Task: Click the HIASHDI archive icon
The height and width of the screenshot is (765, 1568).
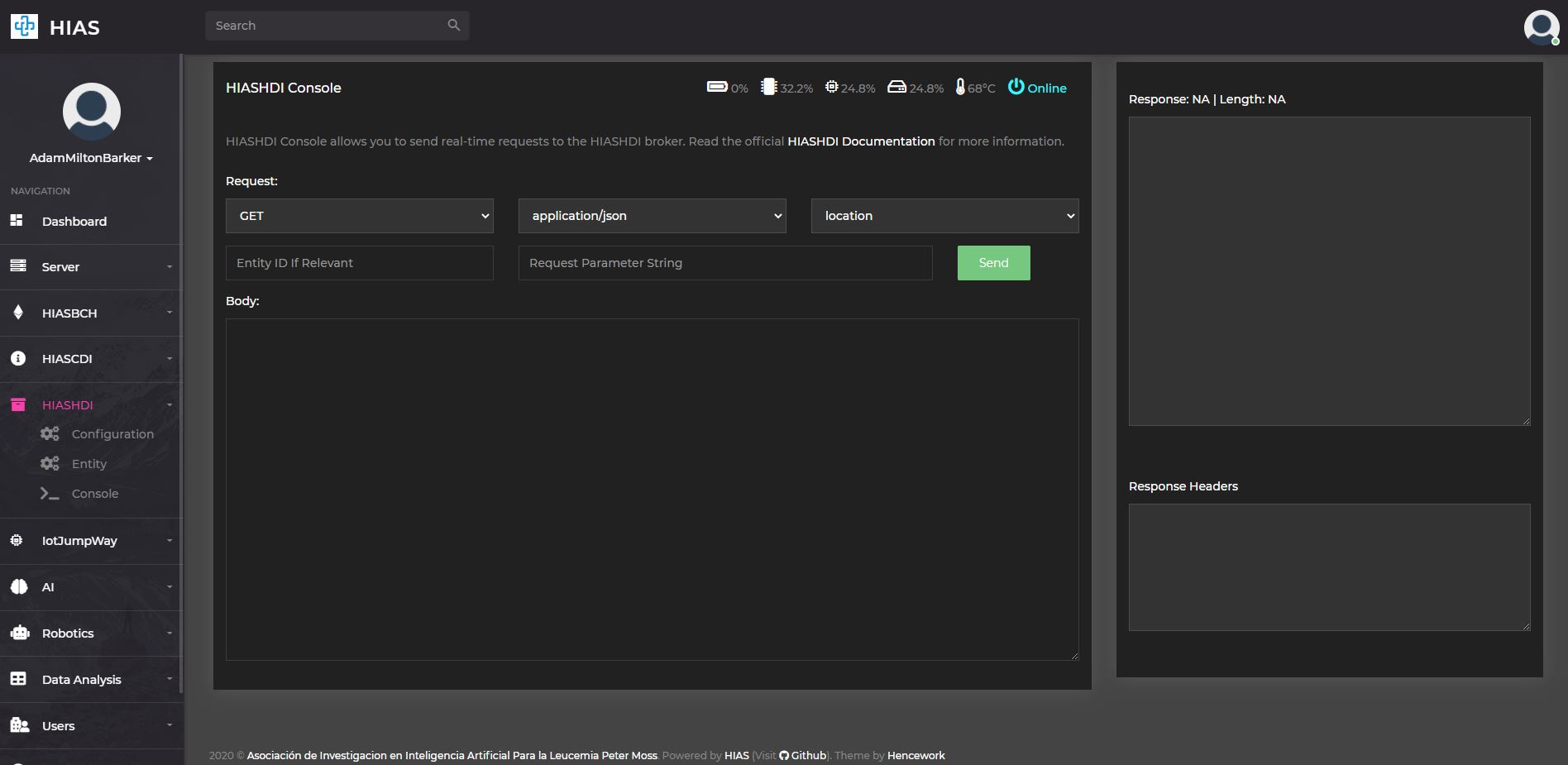Action: point(18,404)
